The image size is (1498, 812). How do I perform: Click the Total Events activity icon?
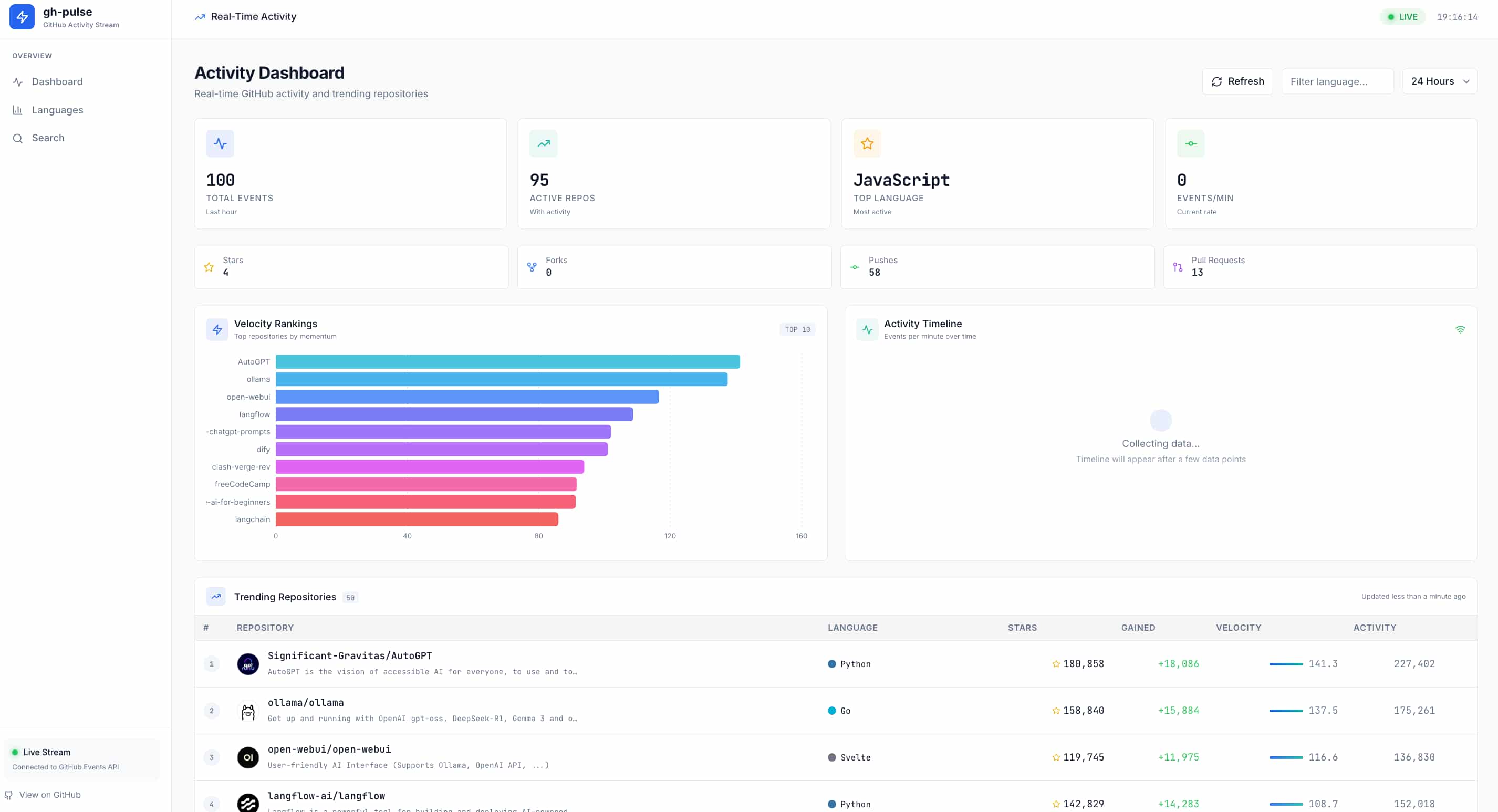tap(220, 143)
